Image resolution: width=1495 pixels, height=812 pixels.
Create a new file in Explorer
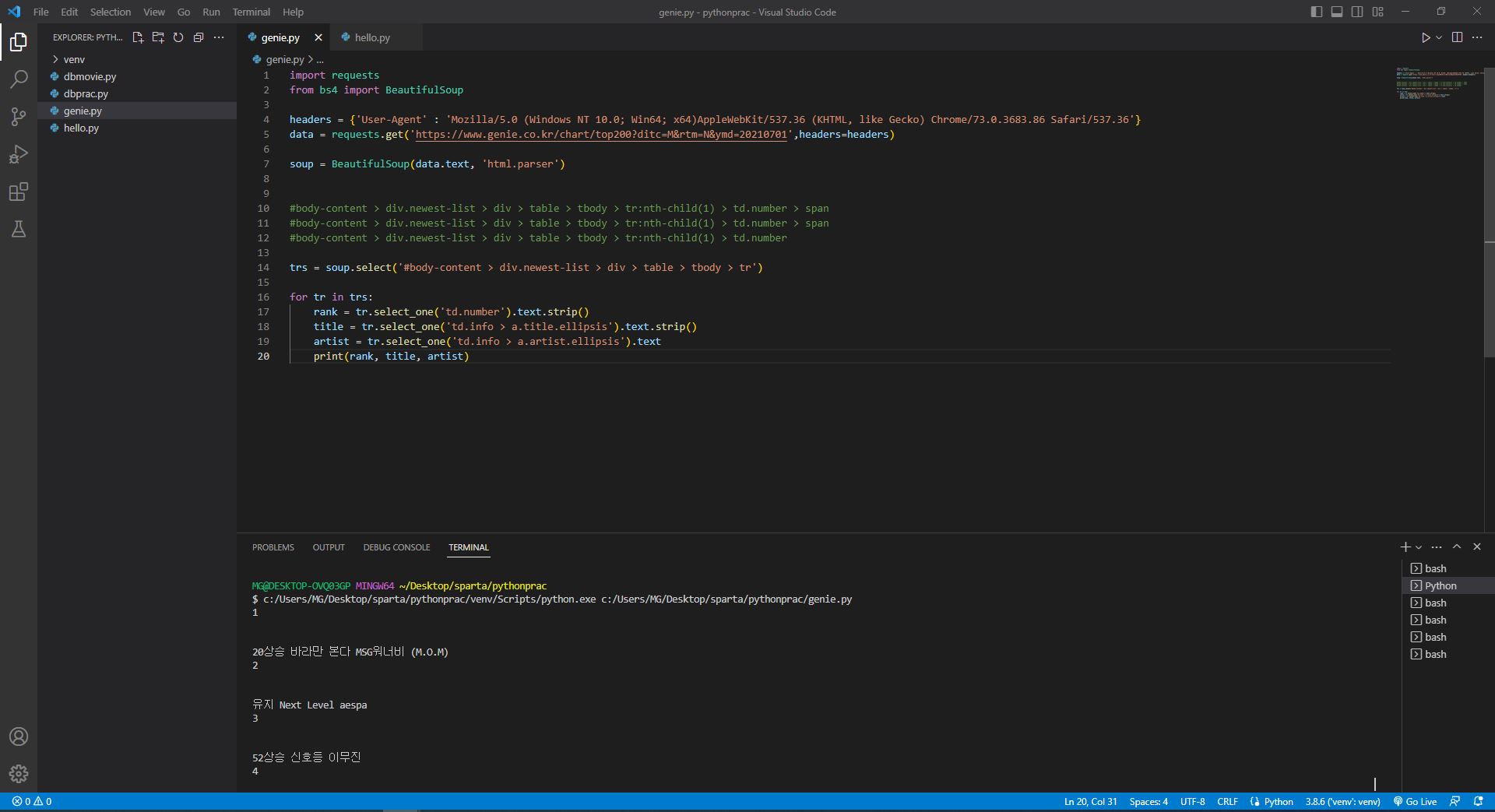(138, 37)
